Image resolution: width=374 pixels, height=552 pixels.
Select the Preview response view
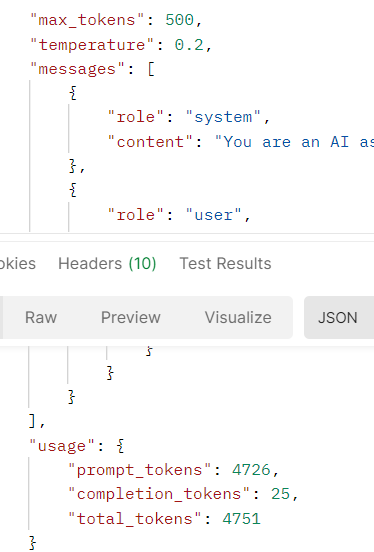pos(131,318)
